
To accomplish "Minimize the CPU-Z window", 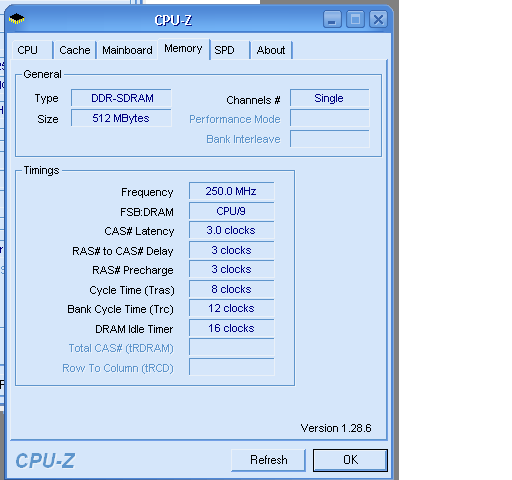I will pos(332,19).
